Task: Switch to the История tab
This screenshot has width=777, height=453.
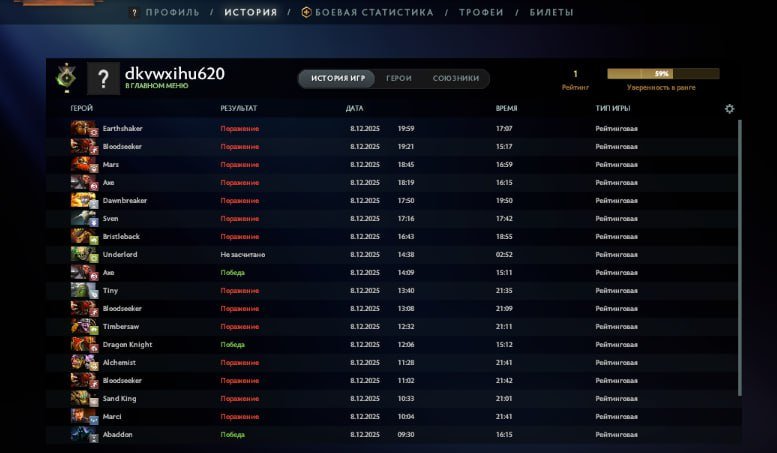Action: click(x=251, y=12)
